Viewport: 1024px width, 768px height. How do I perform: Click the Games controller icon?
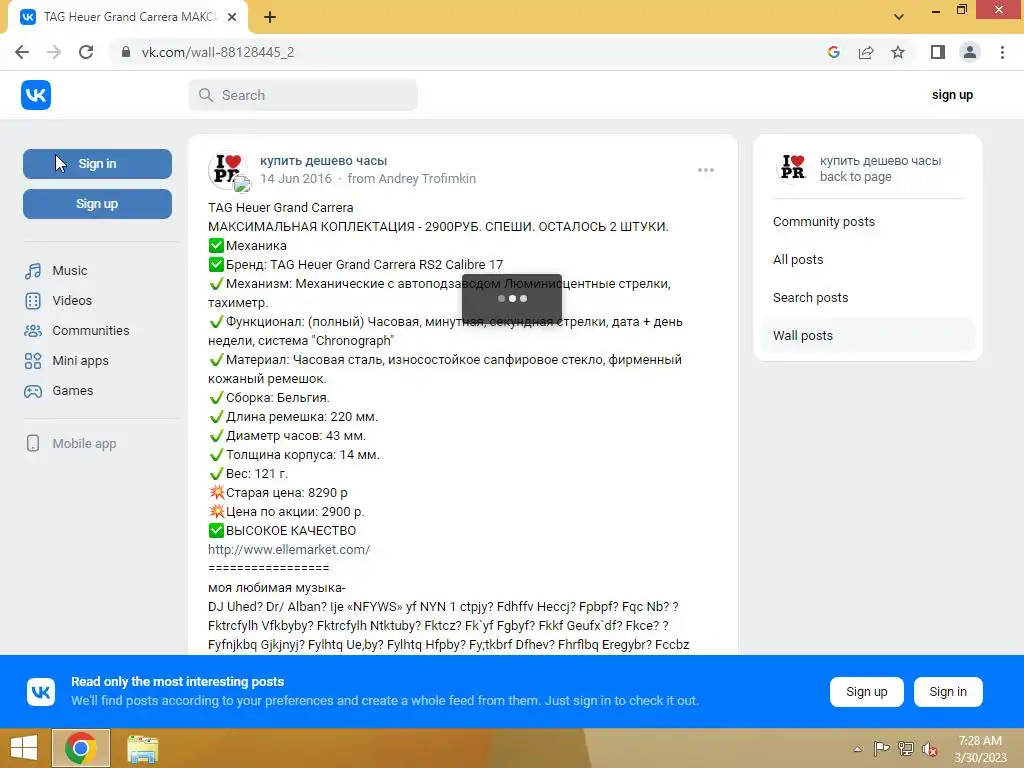(33, 391)
